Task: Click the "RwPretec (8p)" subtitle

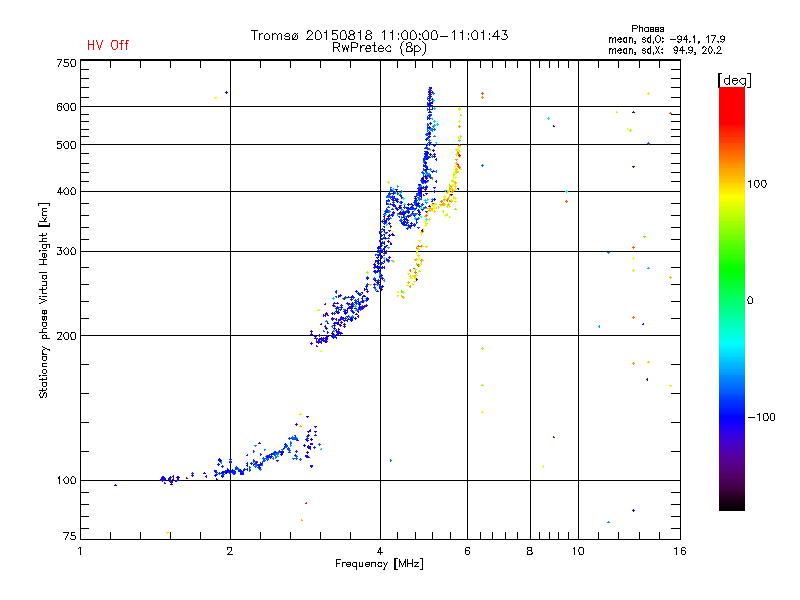Action: click(x=379, y=48)
